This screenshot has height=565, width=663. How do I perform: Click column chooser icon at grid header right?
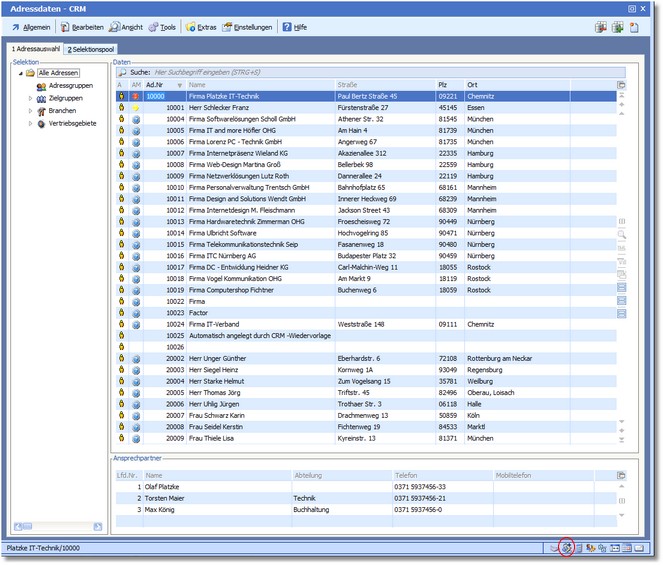point(622,85)
